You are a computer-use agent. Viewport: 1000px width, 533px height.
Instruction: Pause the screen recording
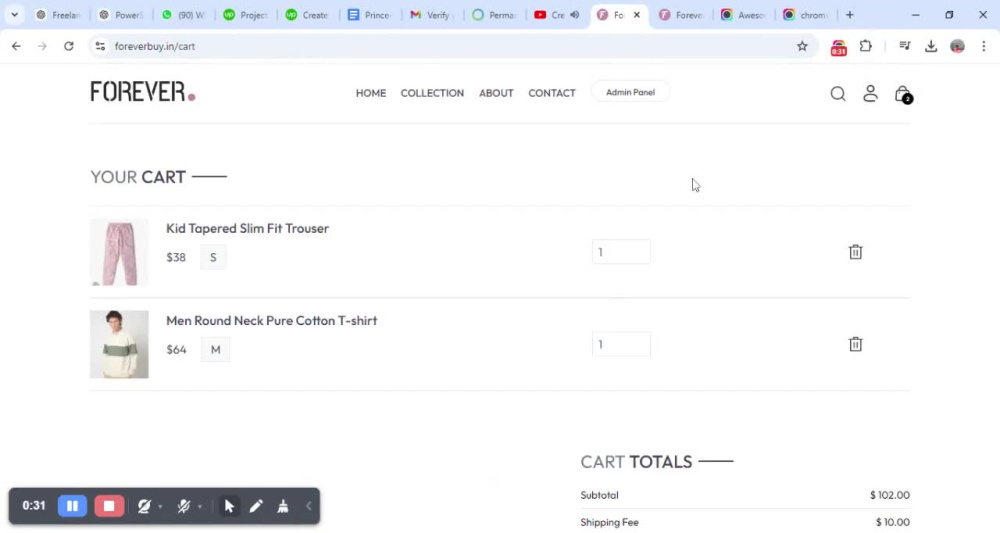72,506
